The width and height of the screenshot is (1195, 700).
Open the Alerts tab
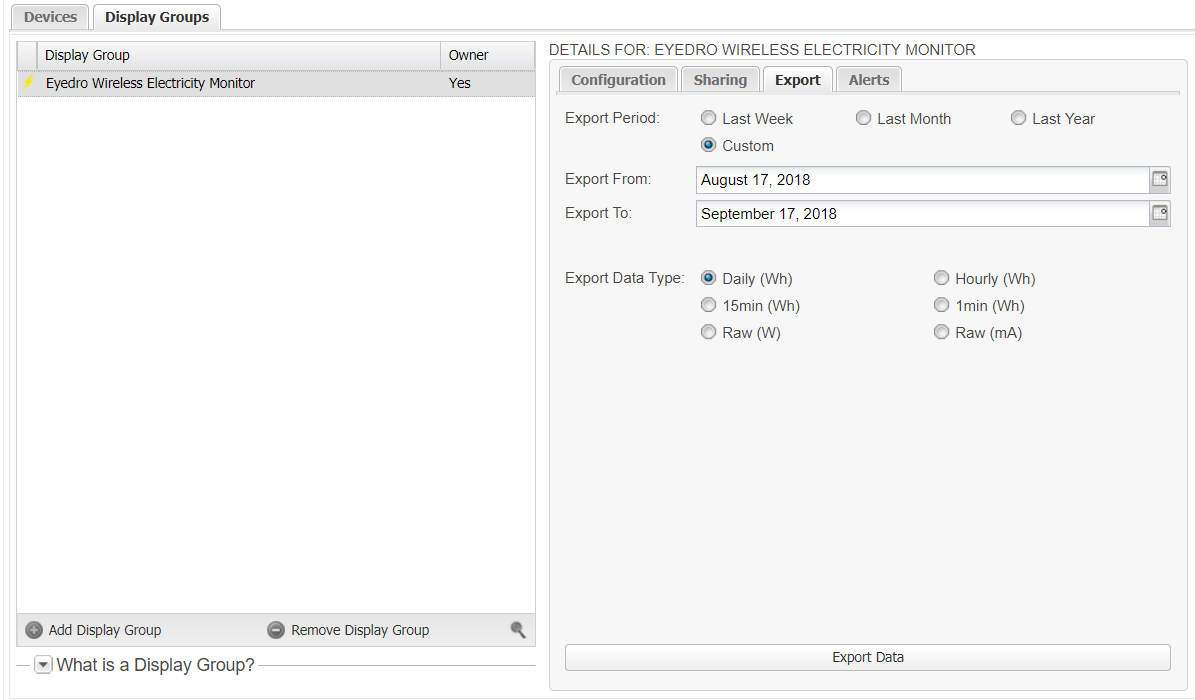(869, 80)
